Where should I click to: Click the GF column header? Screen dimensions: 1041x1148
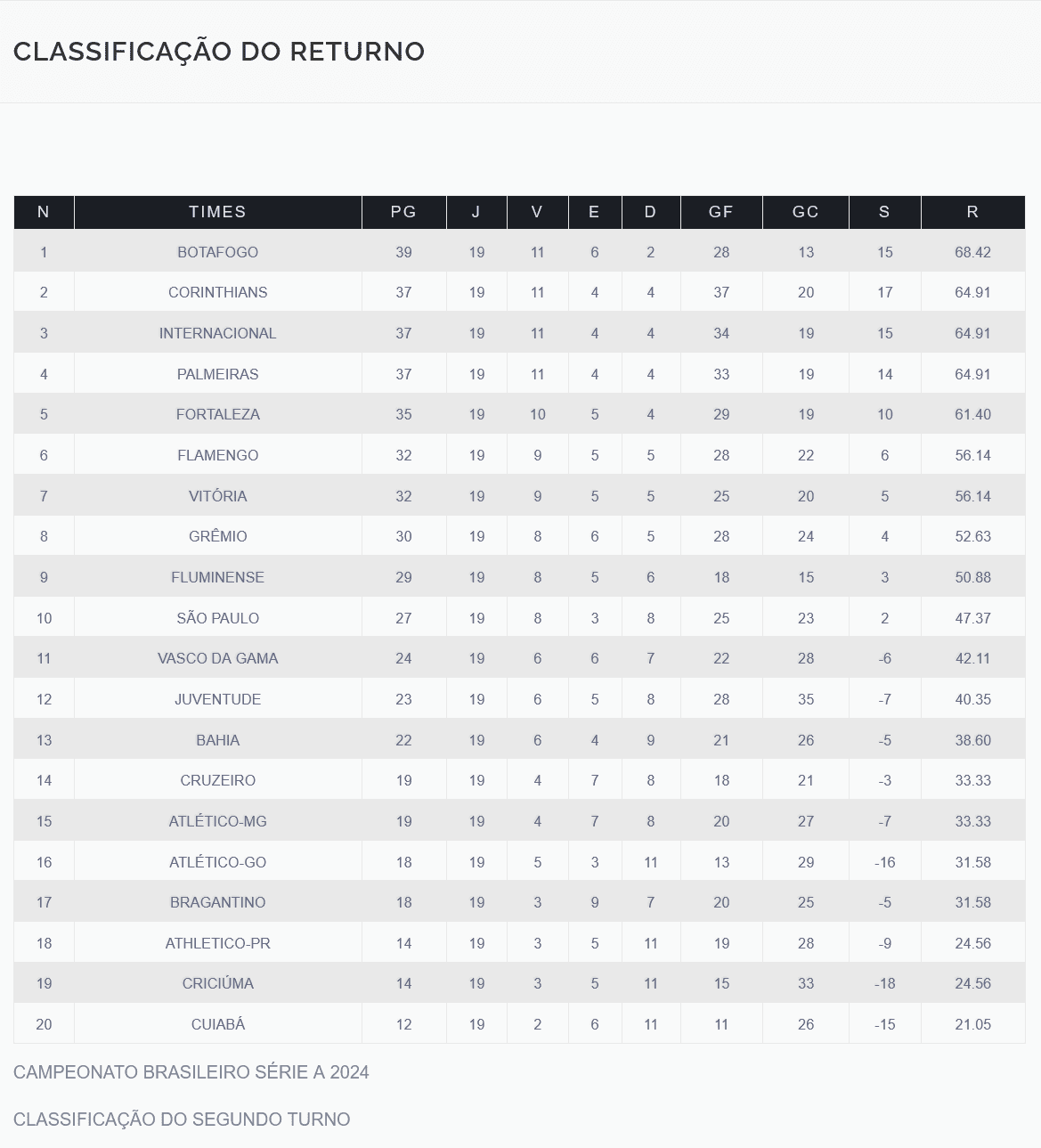720,212
